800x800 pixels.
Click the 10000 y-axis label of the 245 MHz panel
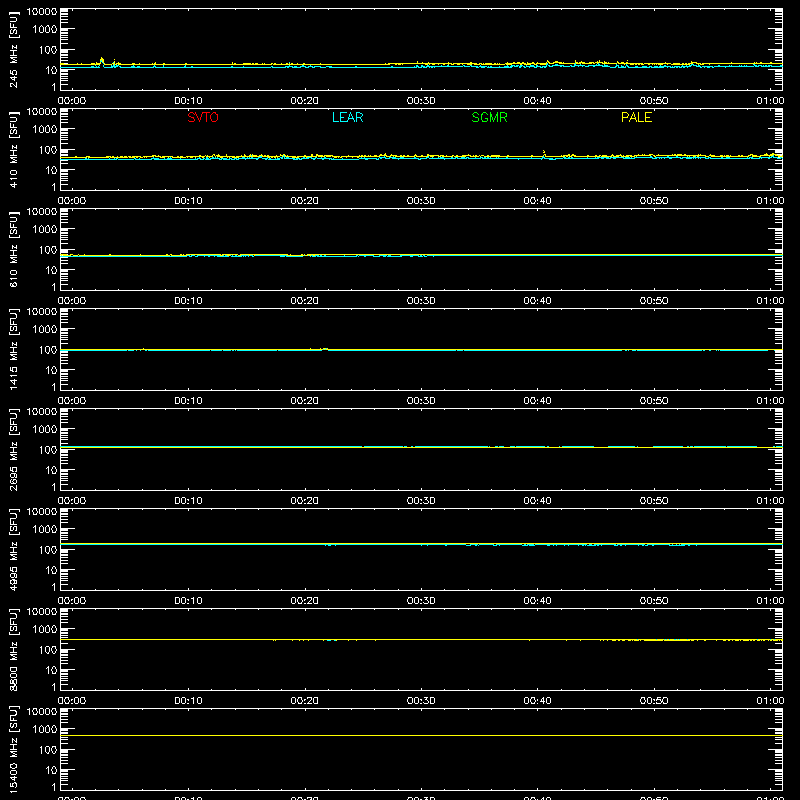point(42,12)
